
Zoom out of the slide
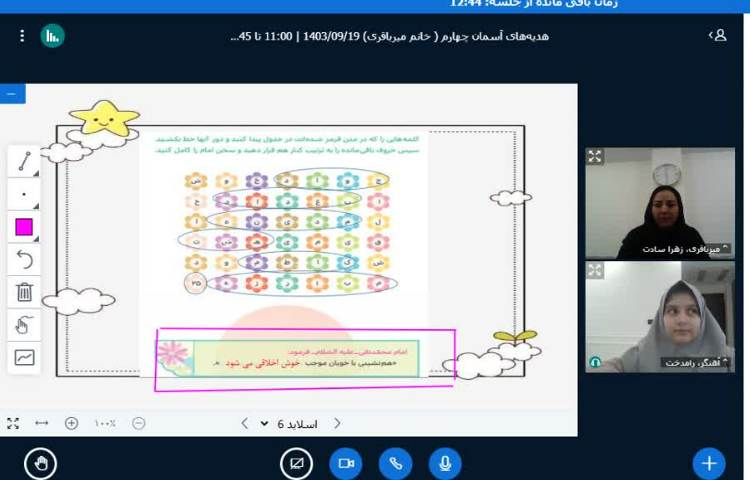pyautogui.click(x=139, y=423)
